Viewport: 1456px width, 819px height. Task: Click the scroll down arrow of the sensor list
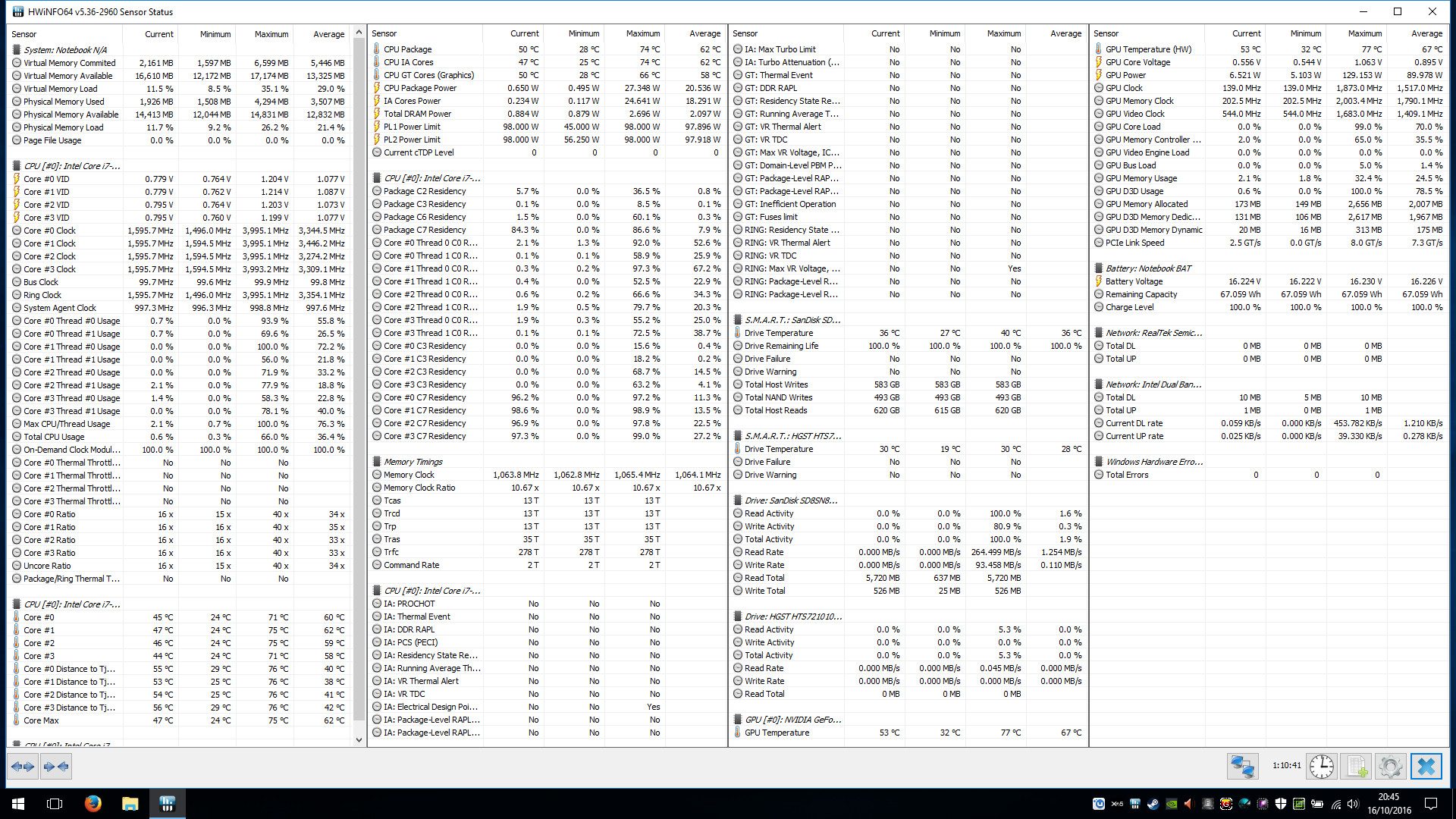(359, 740)
